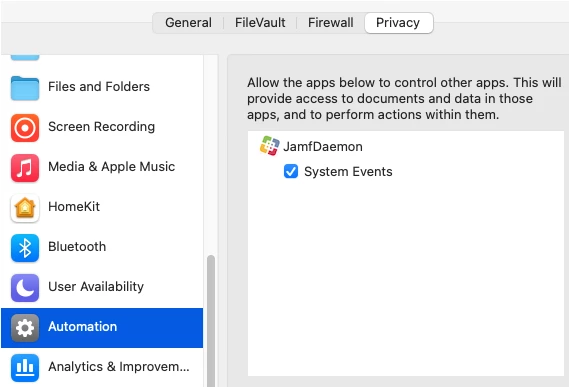Click the JamfDaemon app icon
569x387 pixels.
coord(269,146)
